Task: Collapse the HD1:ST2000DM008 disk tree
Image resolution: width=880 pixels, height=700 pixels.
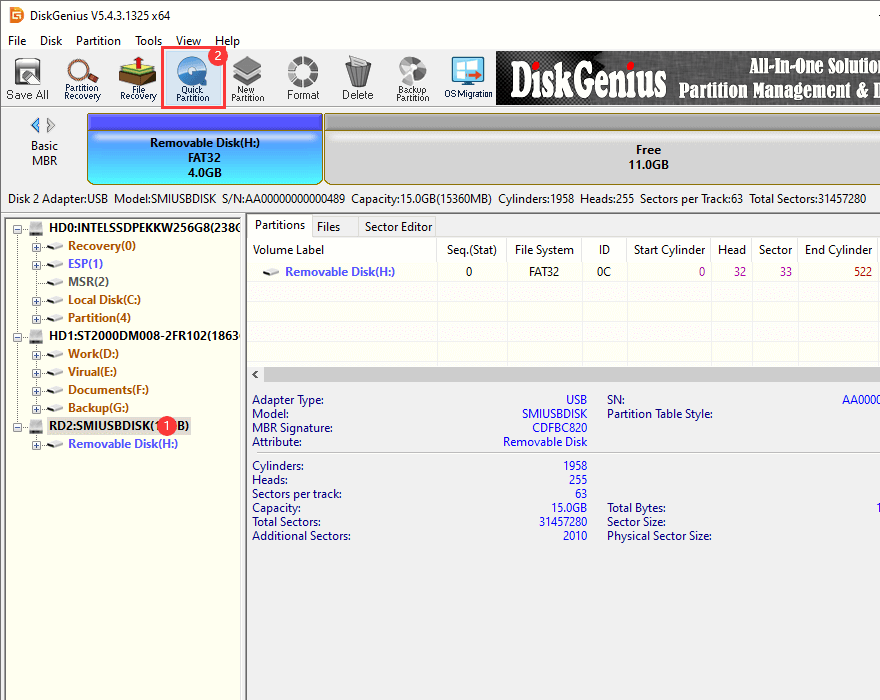Action: (19, 336)
